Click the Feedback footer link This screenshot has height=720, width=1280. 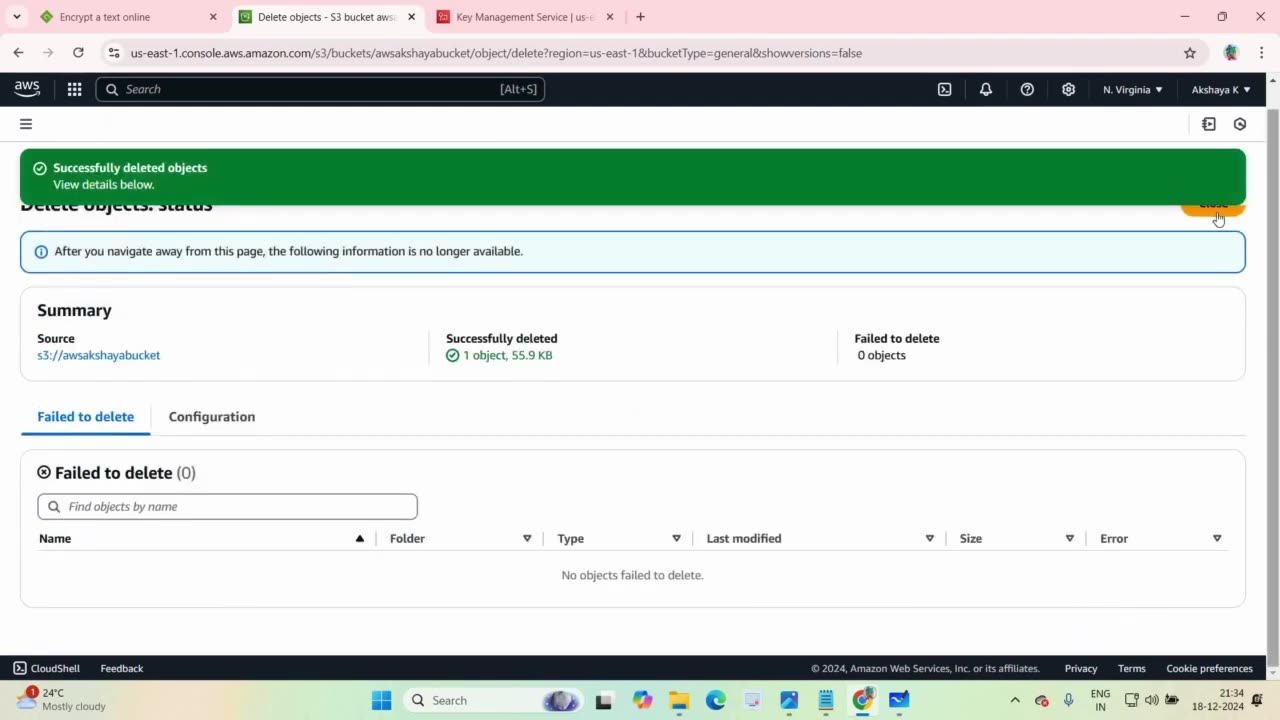coord(122,668)
